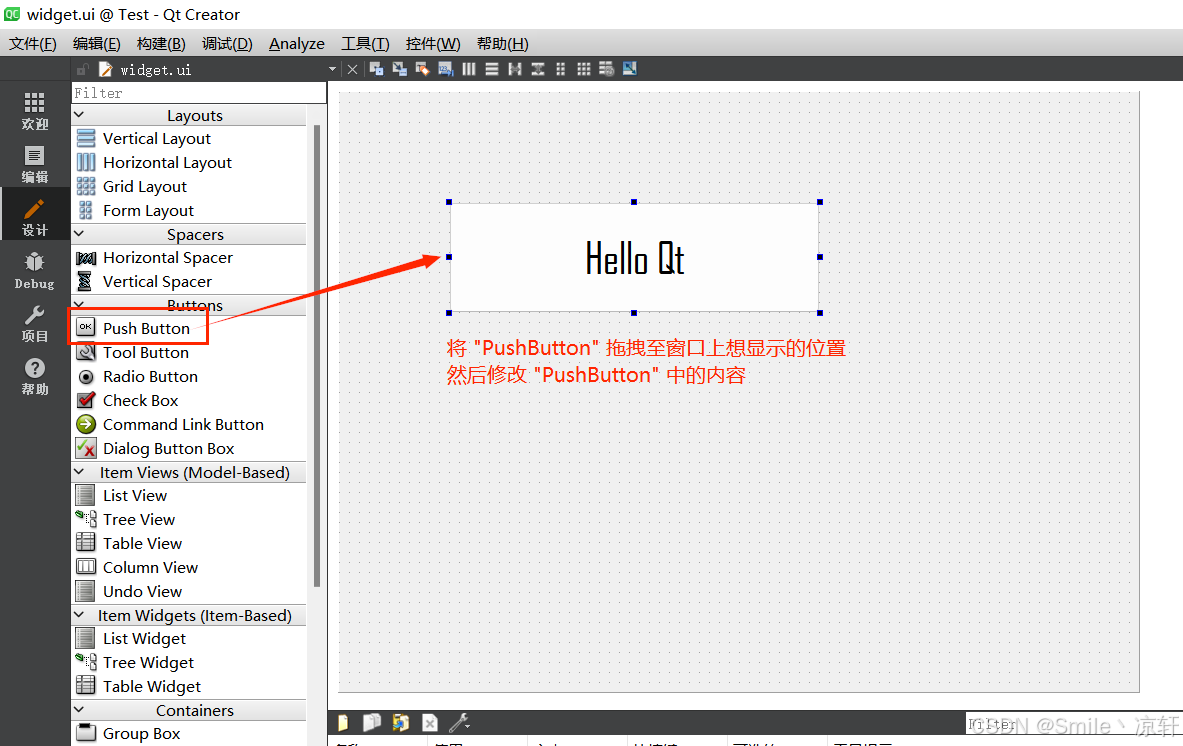Click Adjust Size toolbar icon
Image resolution: width=1183 pixels, height=746 pixels.
(630, 69)
